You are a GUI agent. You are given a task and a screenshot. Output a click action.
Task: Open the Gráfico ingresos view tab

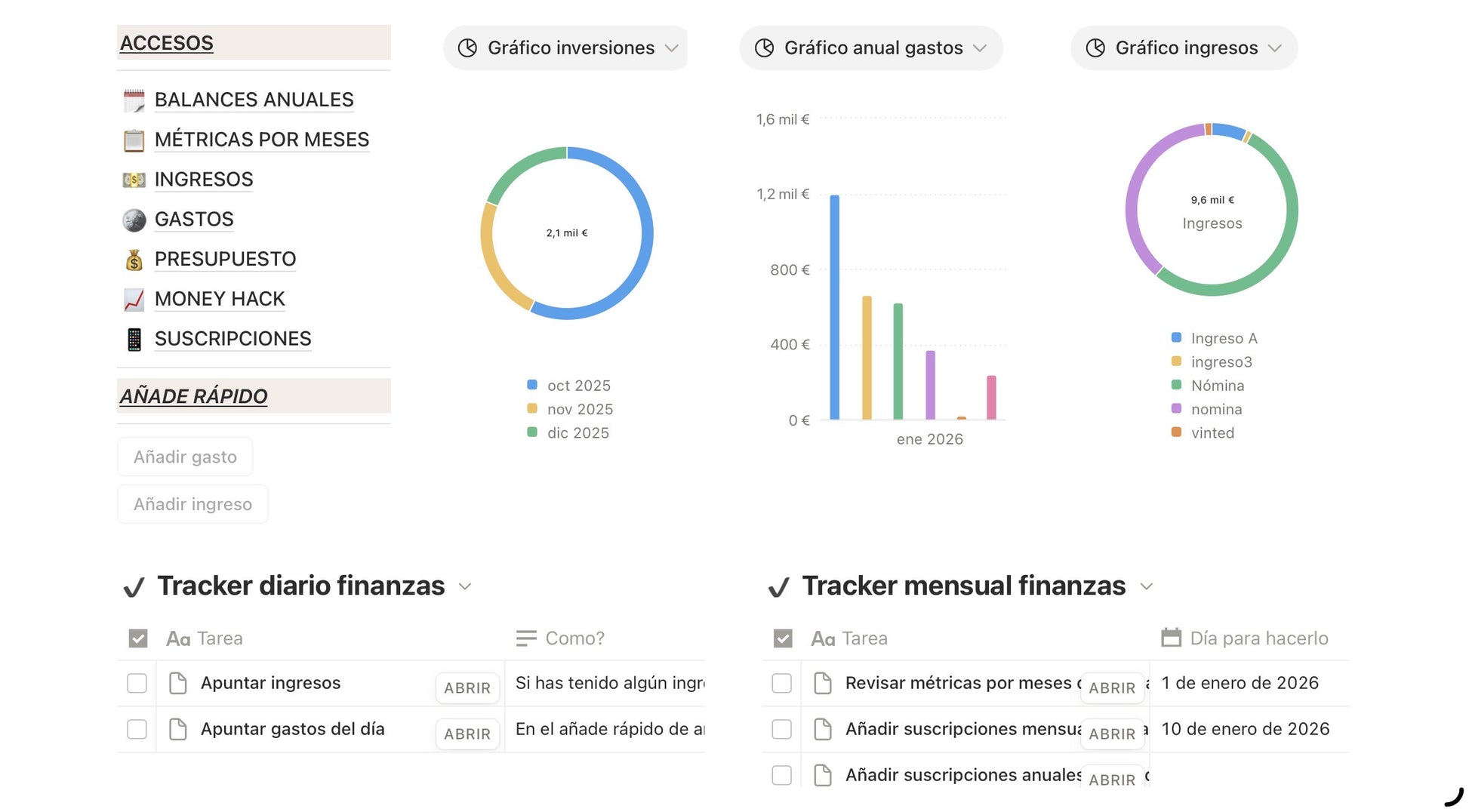pyautogui.click(x=1184, y=48)
